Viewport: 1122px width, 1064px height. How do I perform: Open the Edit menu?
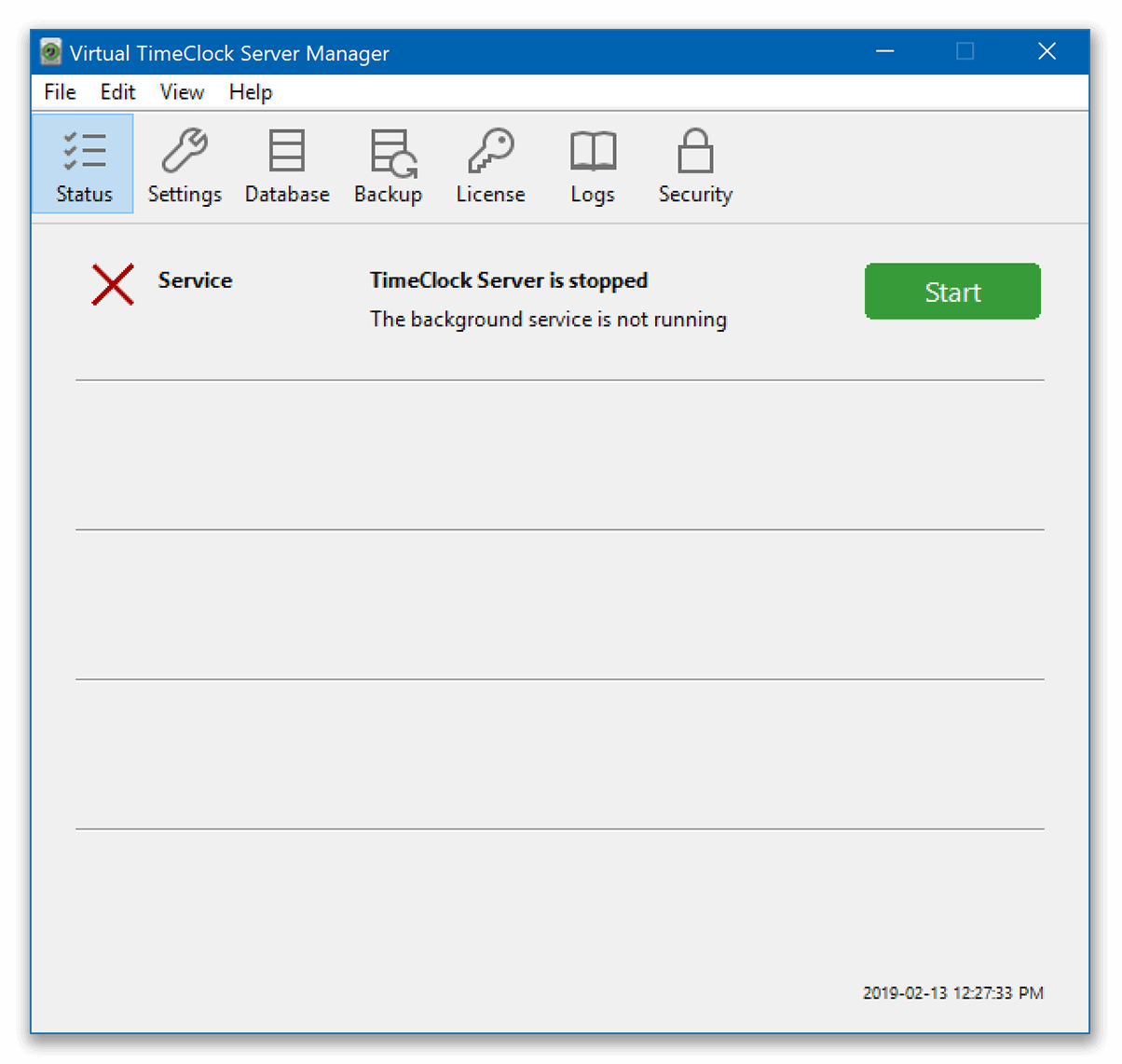coord(116,91)
